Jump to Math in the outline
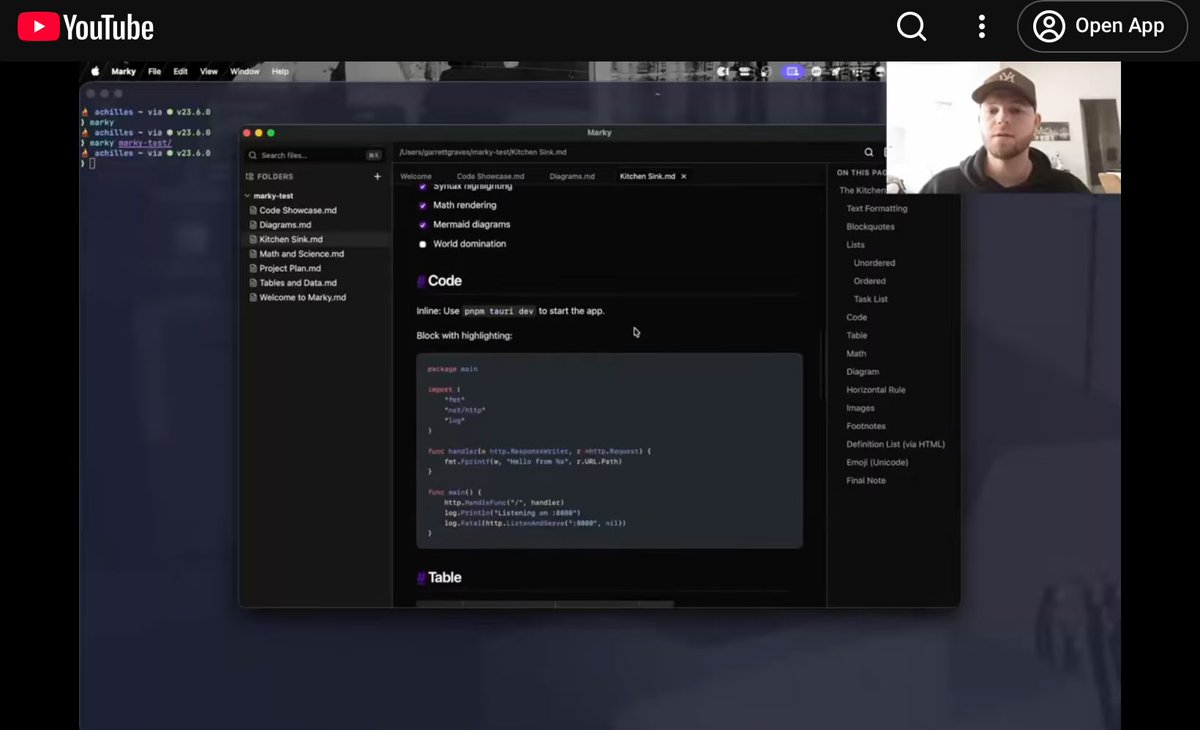The image size is (1200, 730). pyautogui.click(x=857, y=353)
